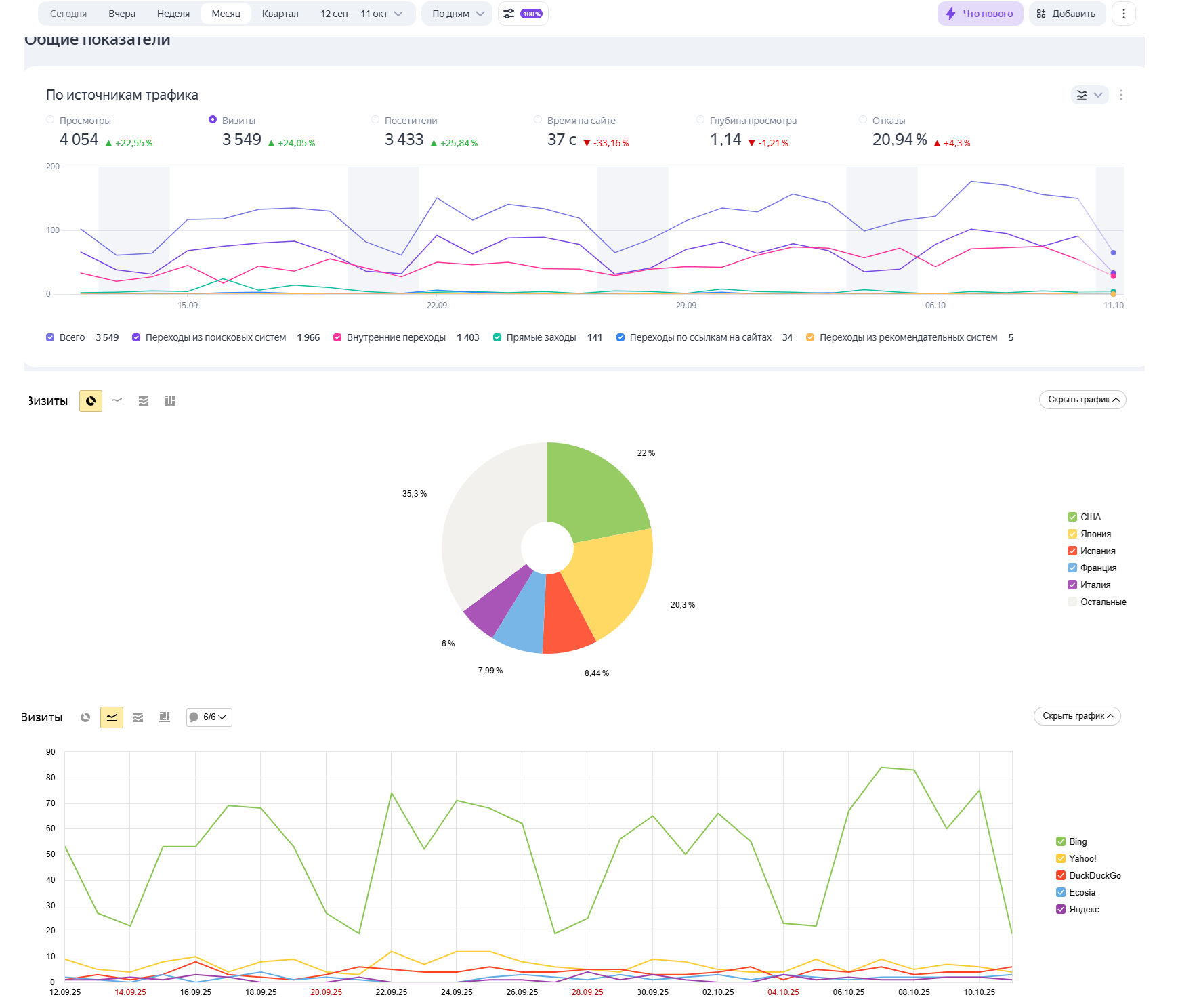
Task: Switch to the Неделя period tab
Action: pyautogui.click(x=173, y=14)
